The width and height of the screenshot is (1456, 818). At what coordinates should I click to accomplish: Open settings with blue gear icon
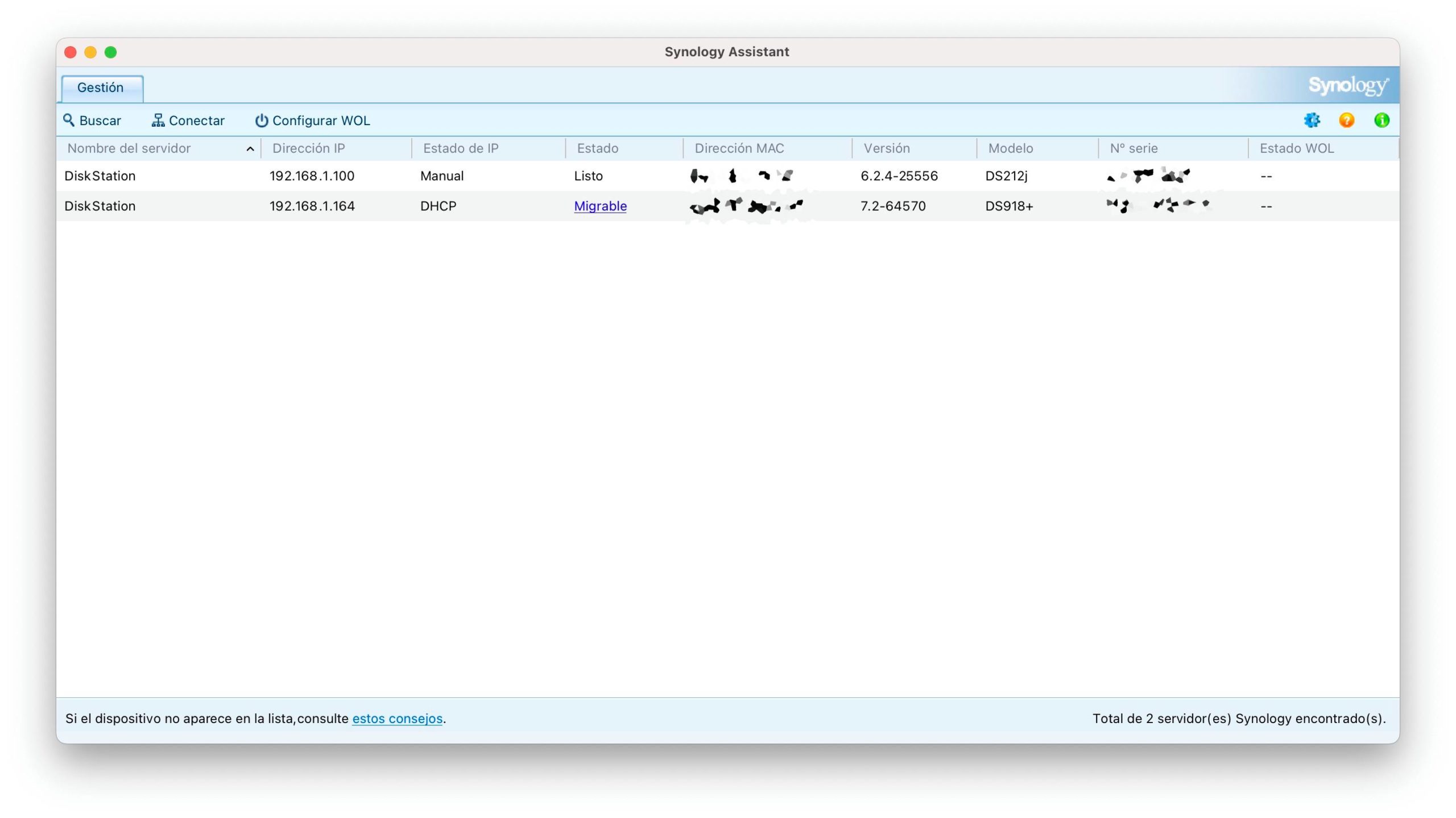click(x=1312, y=120)
